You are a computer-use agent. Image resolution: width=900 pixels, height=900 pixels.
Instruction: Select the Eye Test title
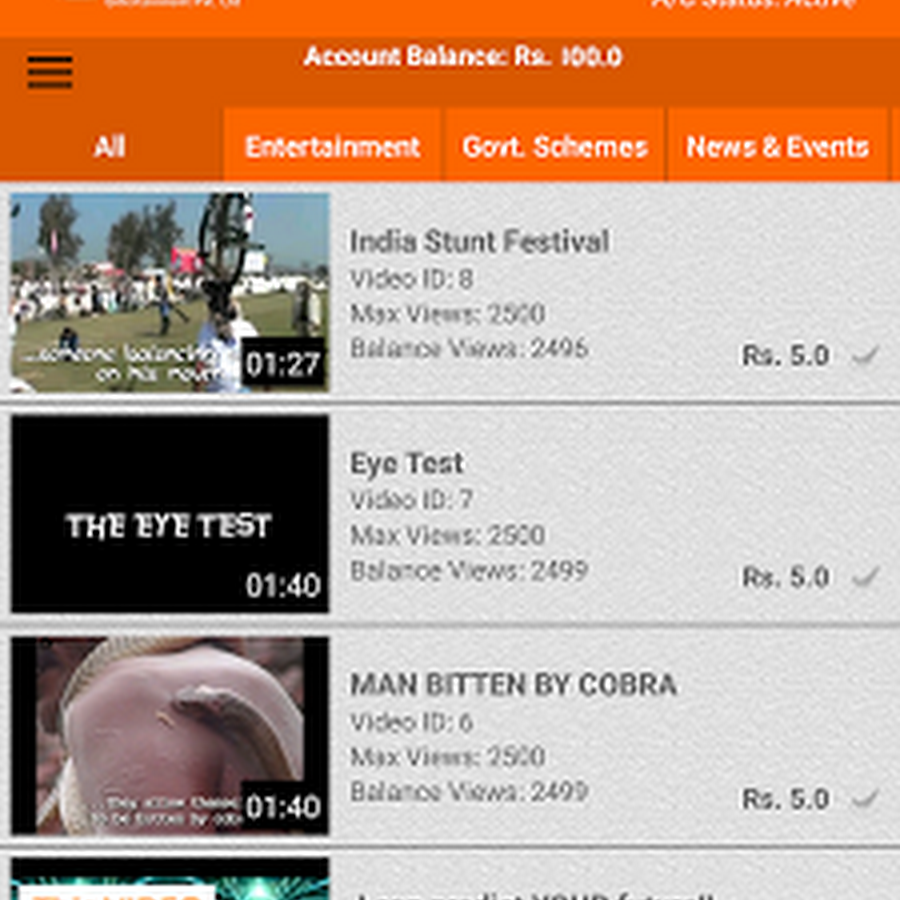(406, 464)
